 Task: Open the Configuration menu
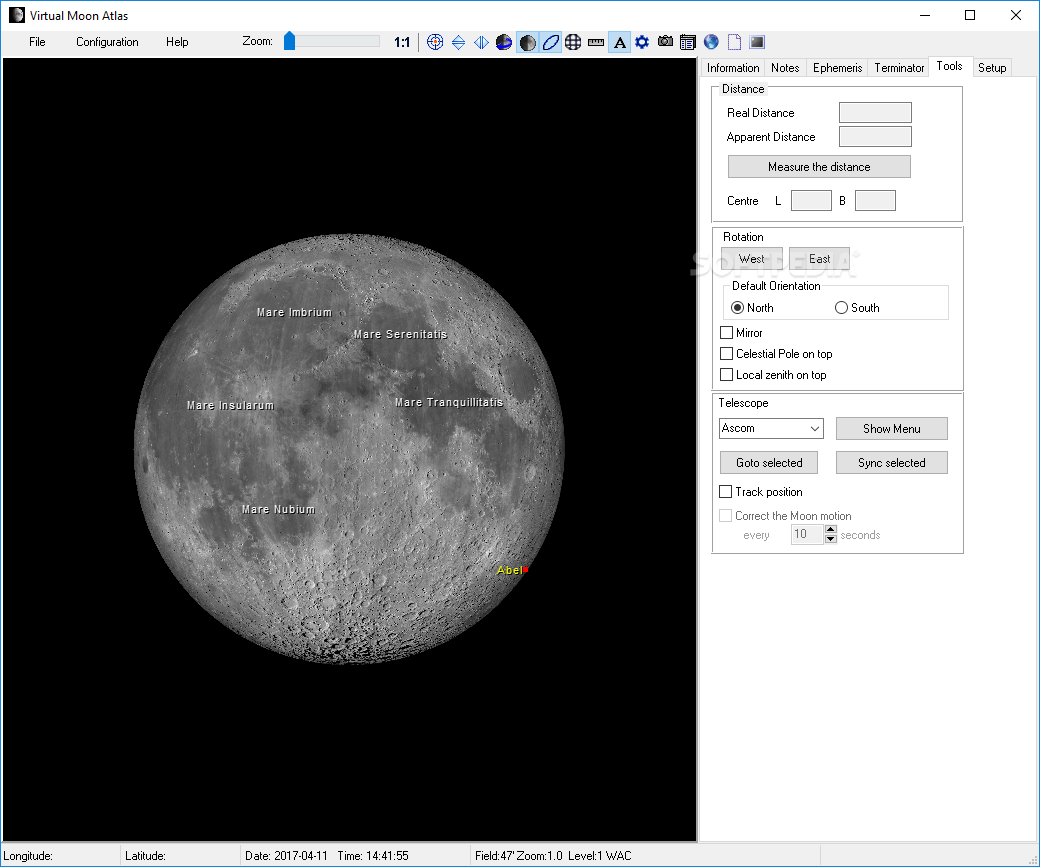click(107, 42)
